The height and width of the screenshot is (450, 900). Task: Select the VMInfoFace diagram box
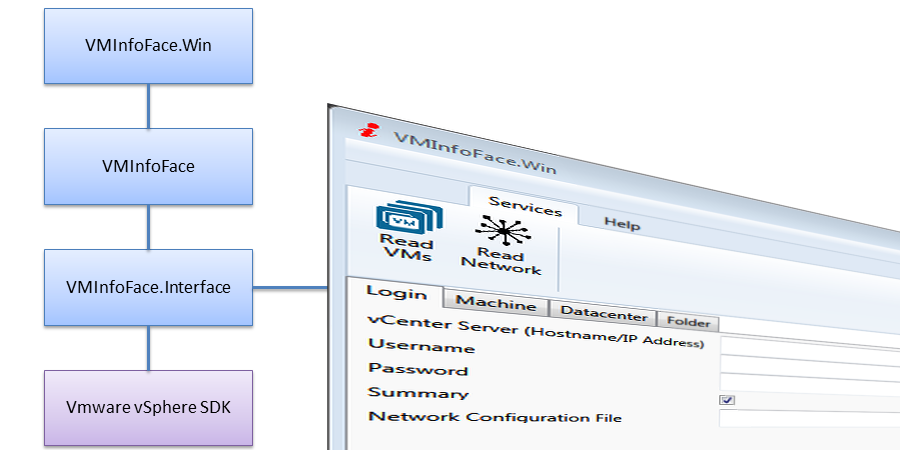click(x=148, y=166)
